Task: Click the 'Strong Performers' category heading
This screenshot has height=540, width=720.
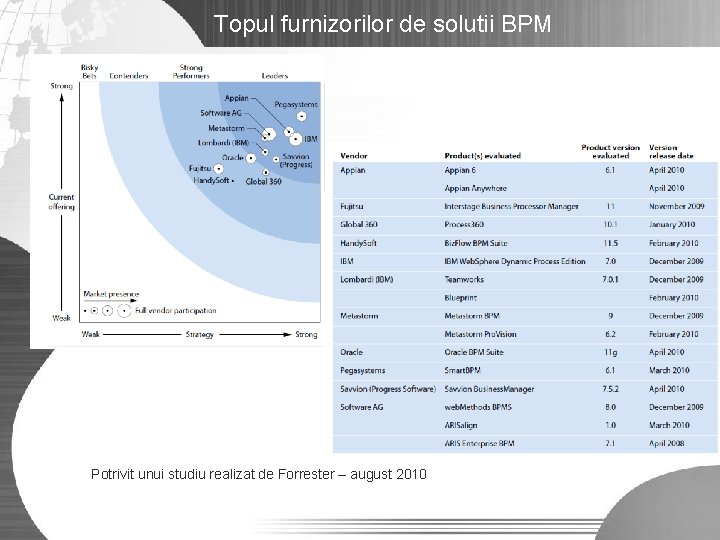Action: point(191,72)
